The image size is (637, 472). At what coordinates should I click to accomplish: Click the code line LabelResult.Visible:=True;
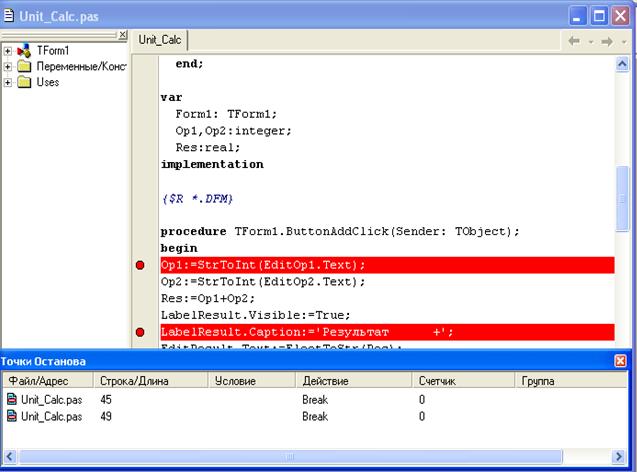click(256, 315)
